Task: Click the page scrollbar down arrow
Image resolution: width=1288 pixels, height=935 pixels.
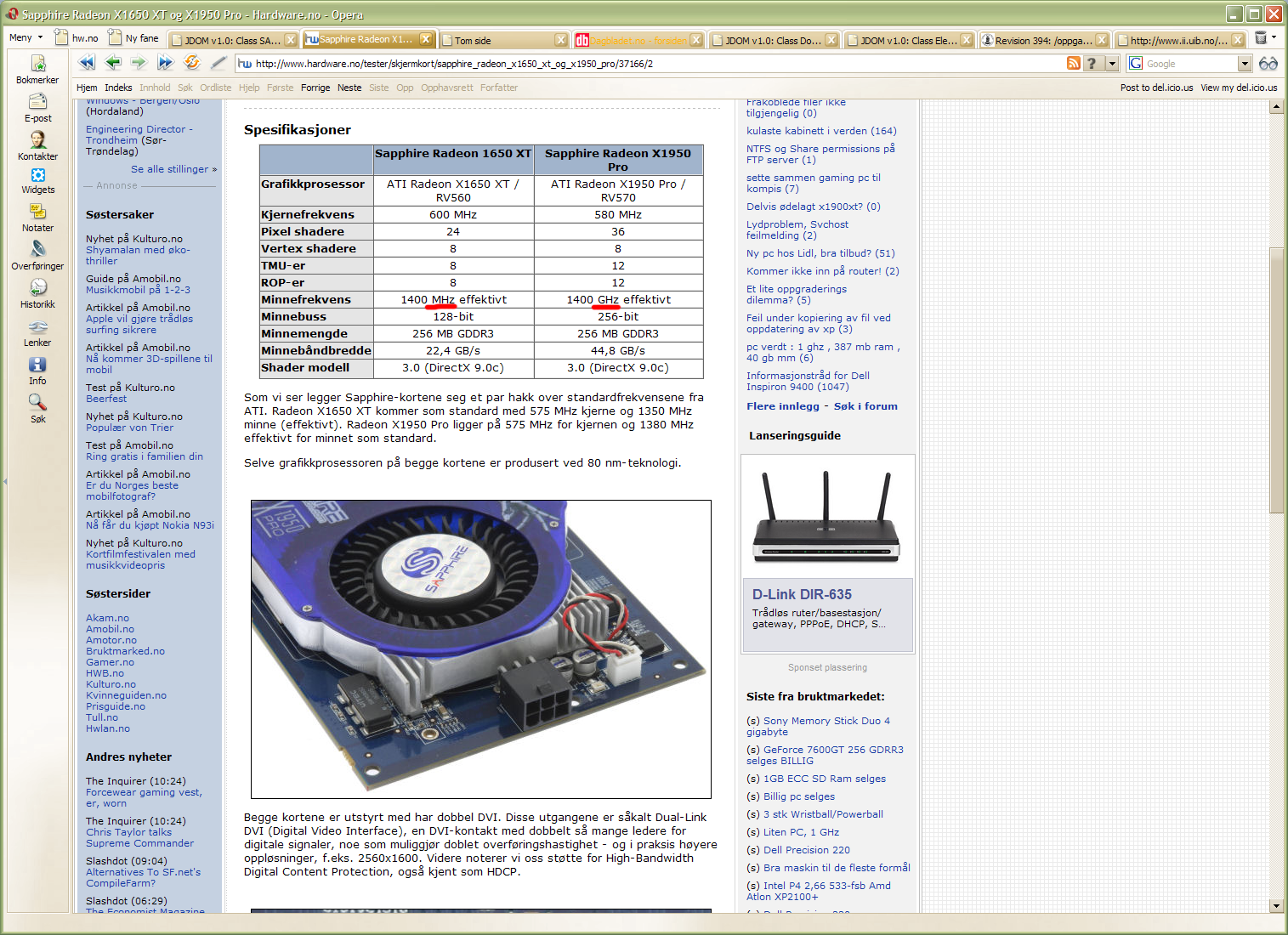Action: [1276, 905]
